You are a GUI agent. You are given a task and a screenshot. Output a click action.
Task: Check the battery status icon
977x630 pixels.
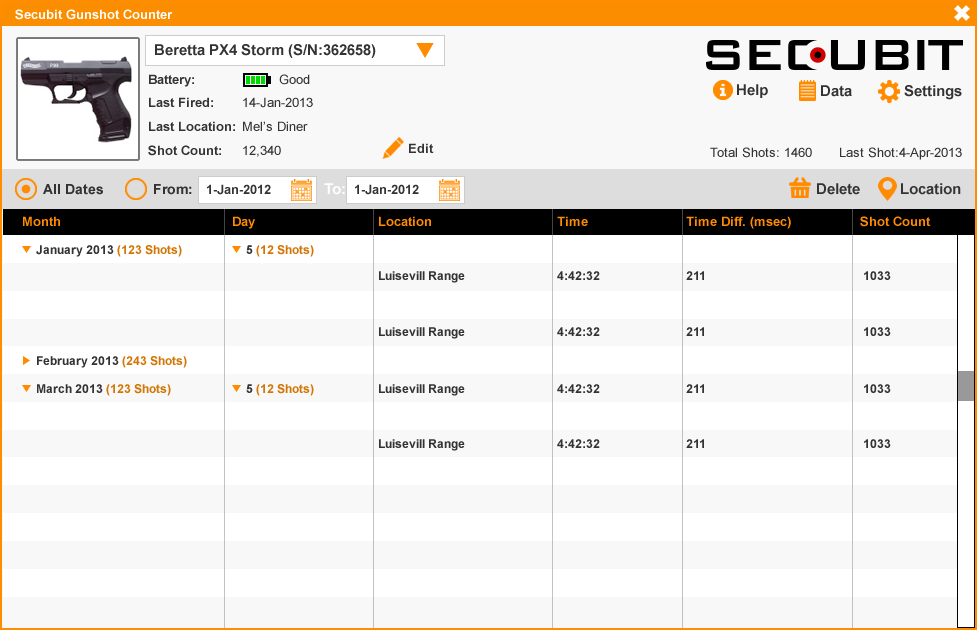pos(256,80)
